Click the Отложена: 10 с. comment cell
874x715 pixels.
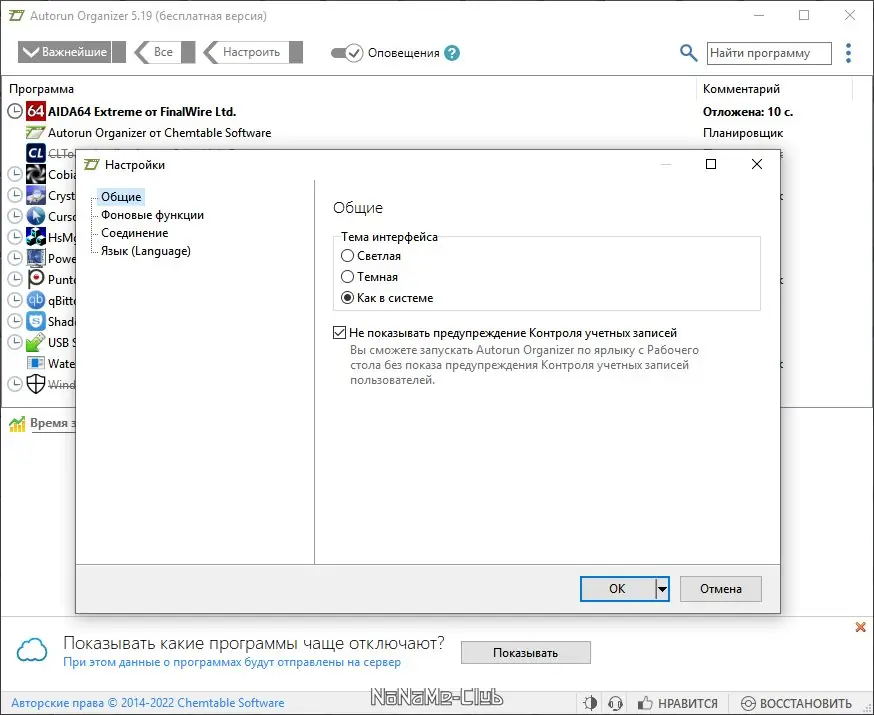[x=747, y=111]
